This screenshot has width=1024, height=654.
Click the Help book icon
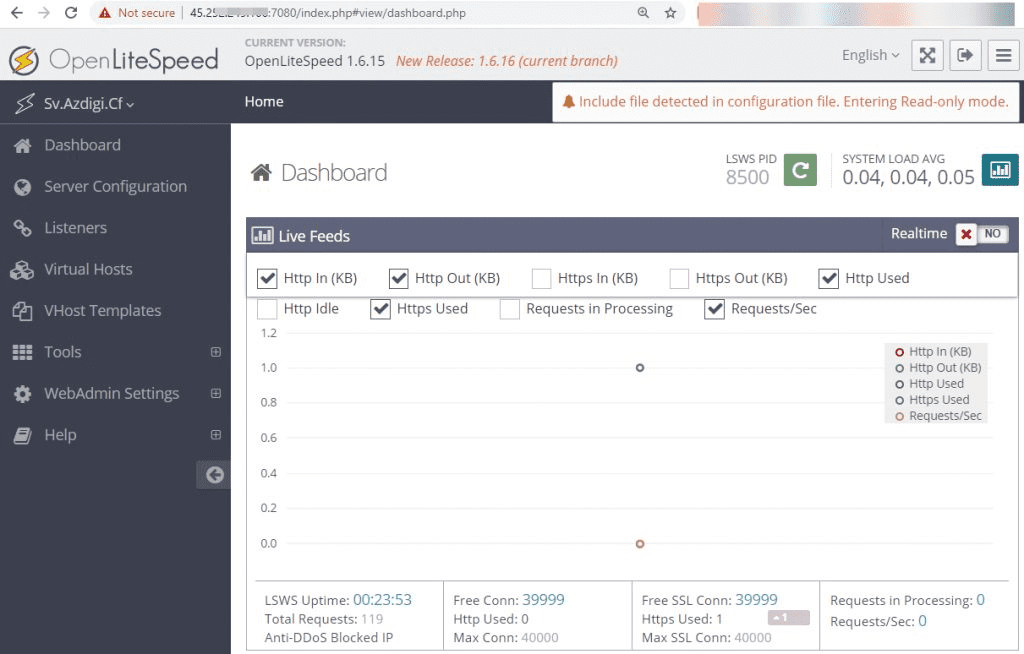(x=22, y=435)
